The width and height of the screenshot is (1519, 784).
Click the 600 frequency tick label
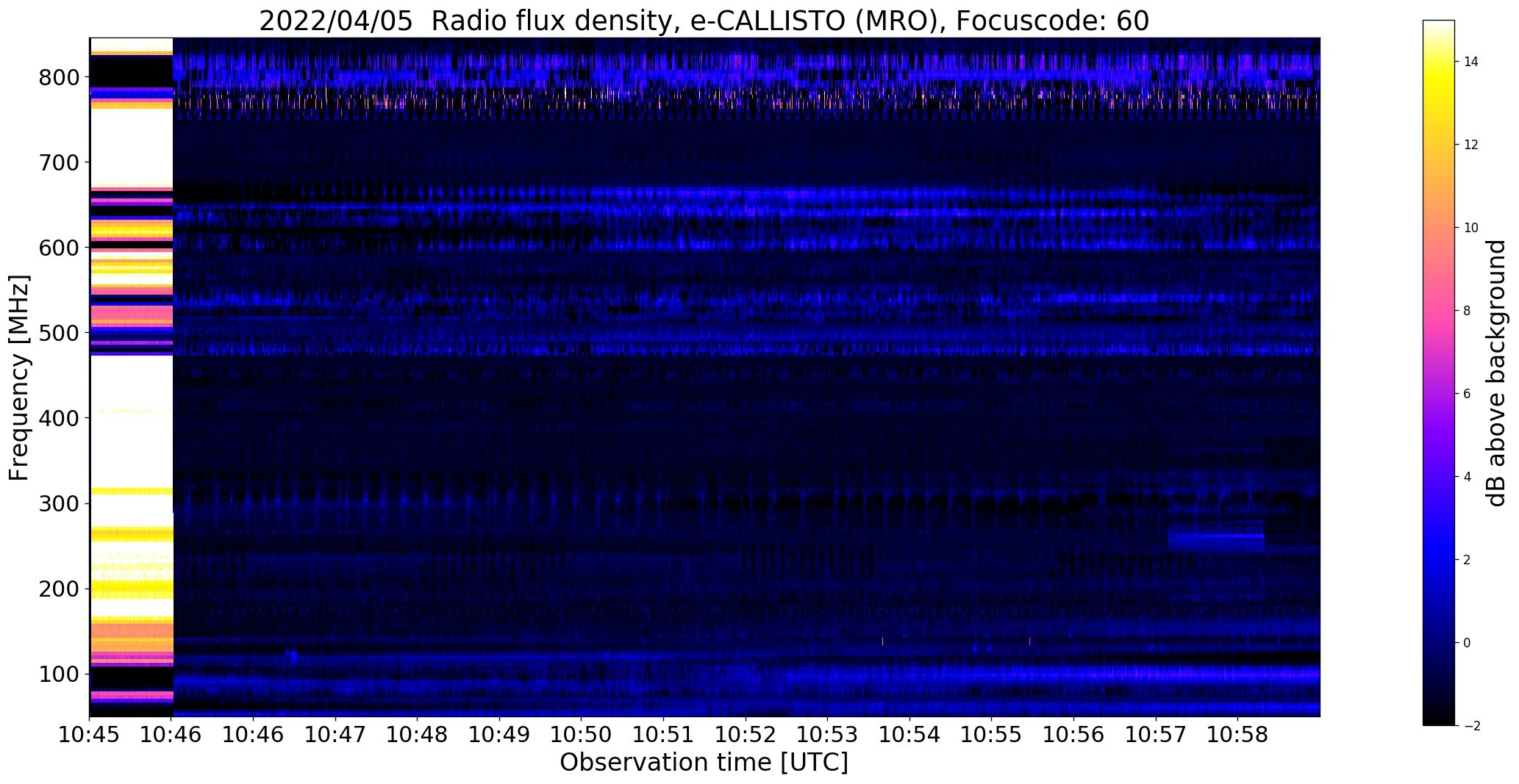[x=57, y=248]
